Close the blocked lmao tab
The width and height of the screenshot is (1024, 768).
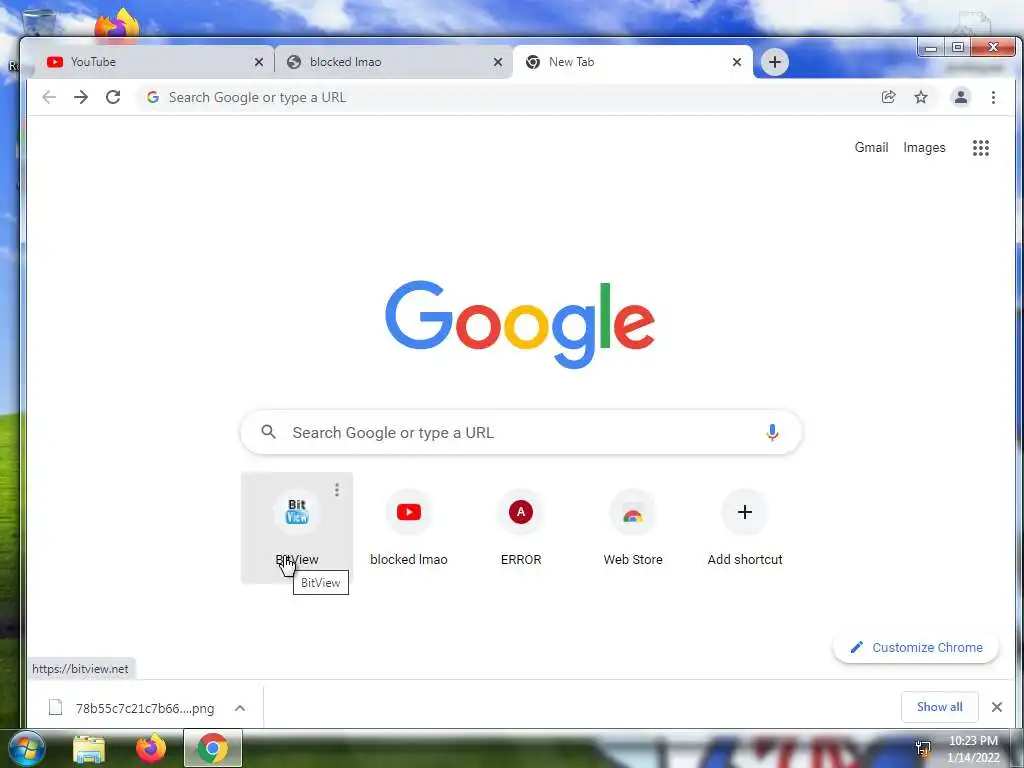[498, 62]
